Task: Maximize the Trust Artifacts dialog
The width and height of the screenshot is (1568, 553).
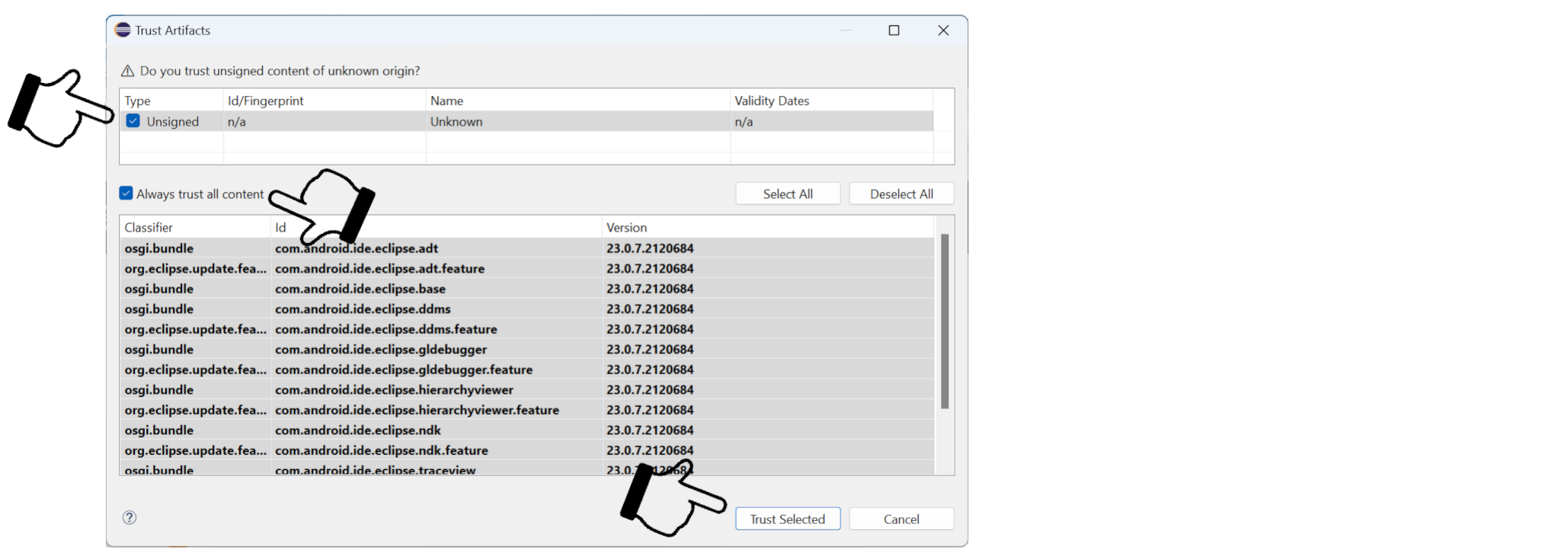Action: [894, 30]
